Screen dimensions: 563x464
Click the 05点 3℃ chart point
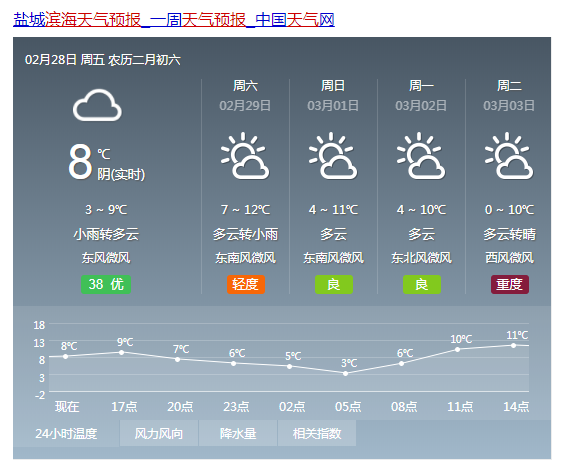[345, 373]
